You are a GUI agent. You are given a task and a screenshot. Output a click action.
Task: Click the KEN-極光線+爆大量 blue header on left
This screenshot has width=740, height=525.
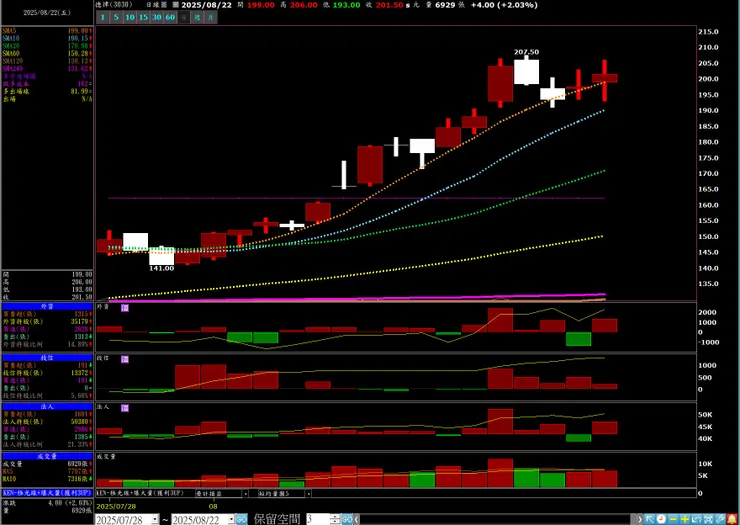[x=47, y=492]
